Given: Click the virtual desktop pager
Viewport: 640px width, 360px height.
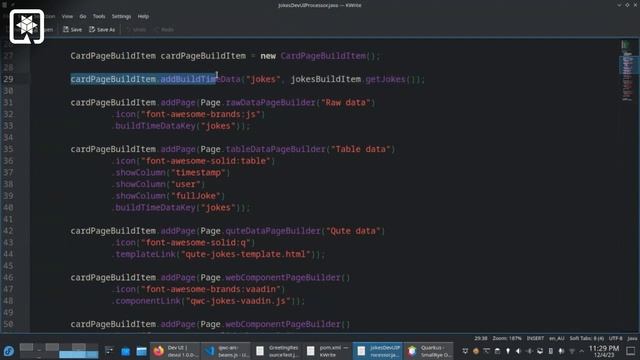Looking at the screenshot, I should point(59,351).
